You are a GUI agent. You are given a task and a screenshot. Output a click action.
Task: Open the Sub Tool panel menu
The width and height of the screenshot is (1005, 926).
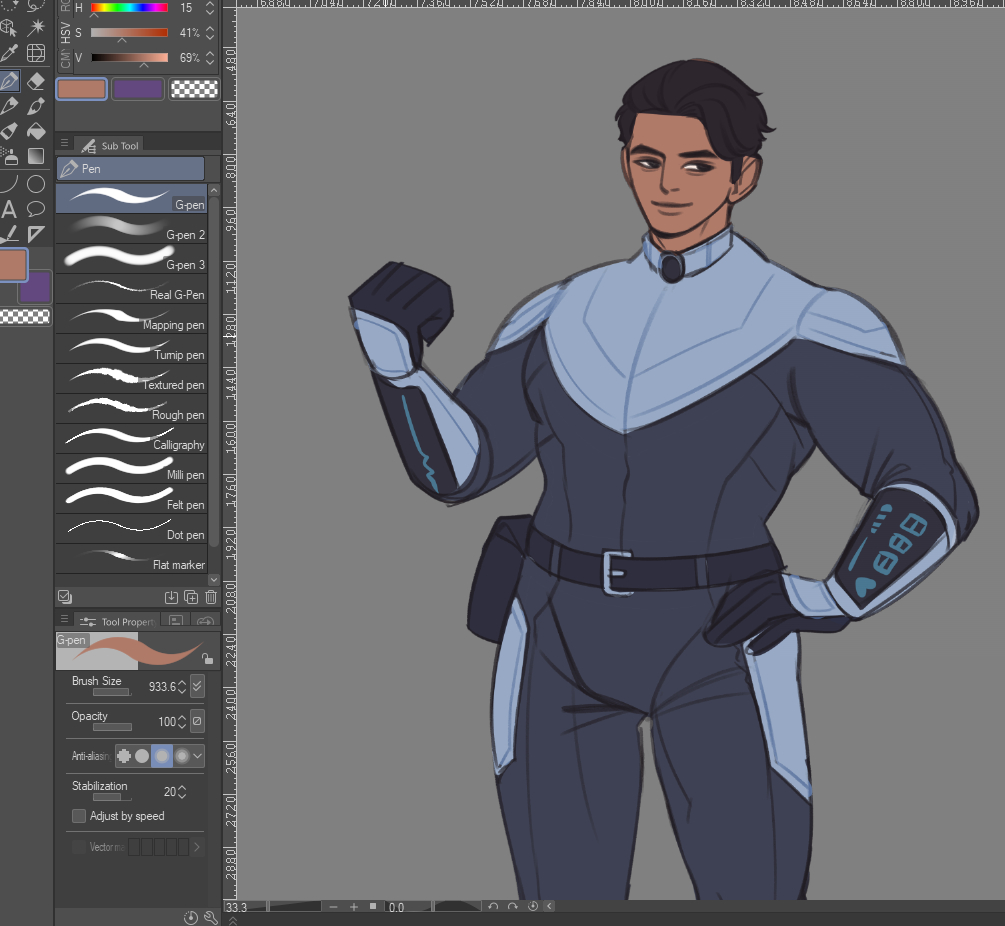64,144
